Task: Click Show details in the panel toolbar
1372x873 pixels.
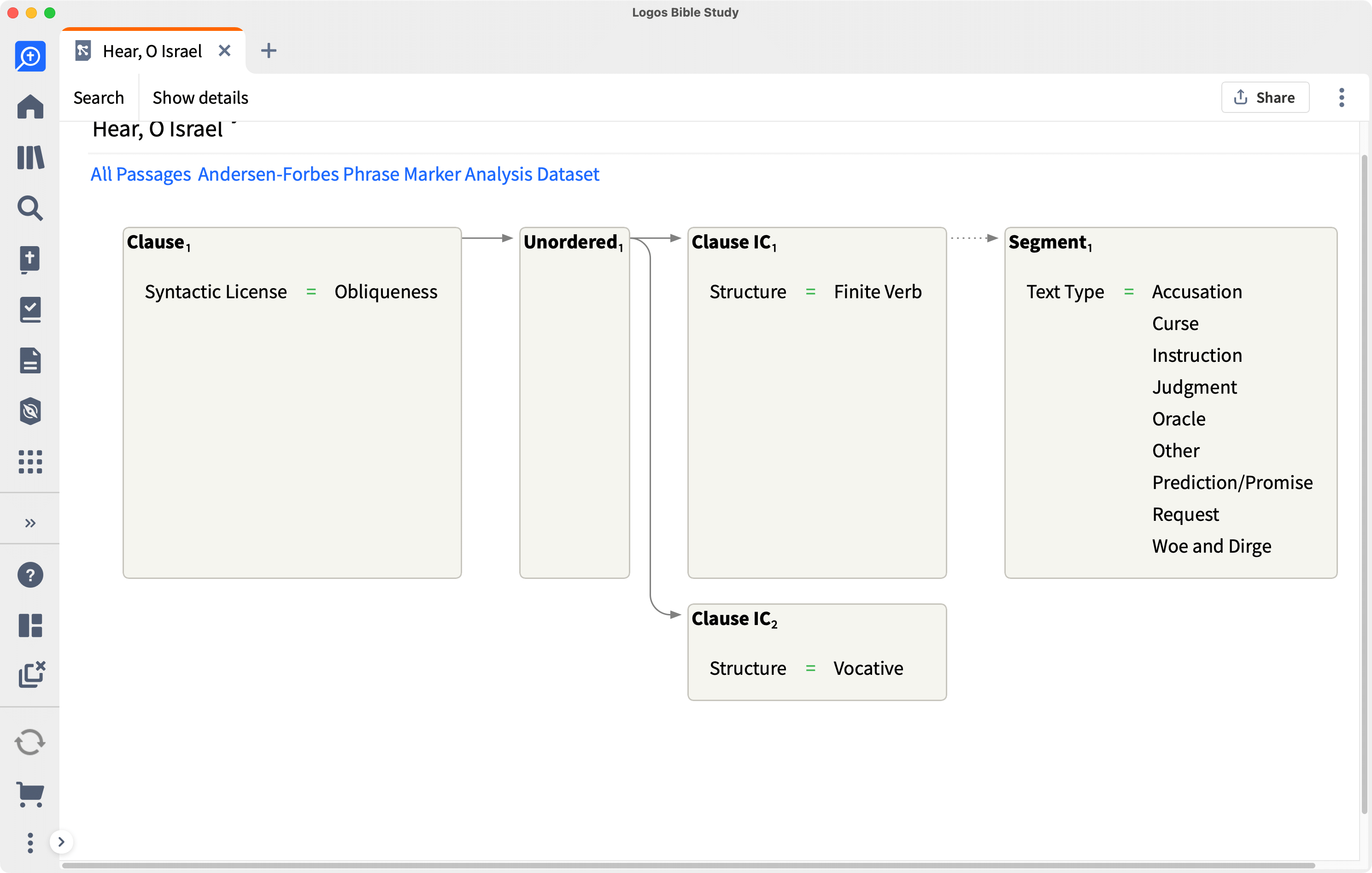Action: pos(200,98)
